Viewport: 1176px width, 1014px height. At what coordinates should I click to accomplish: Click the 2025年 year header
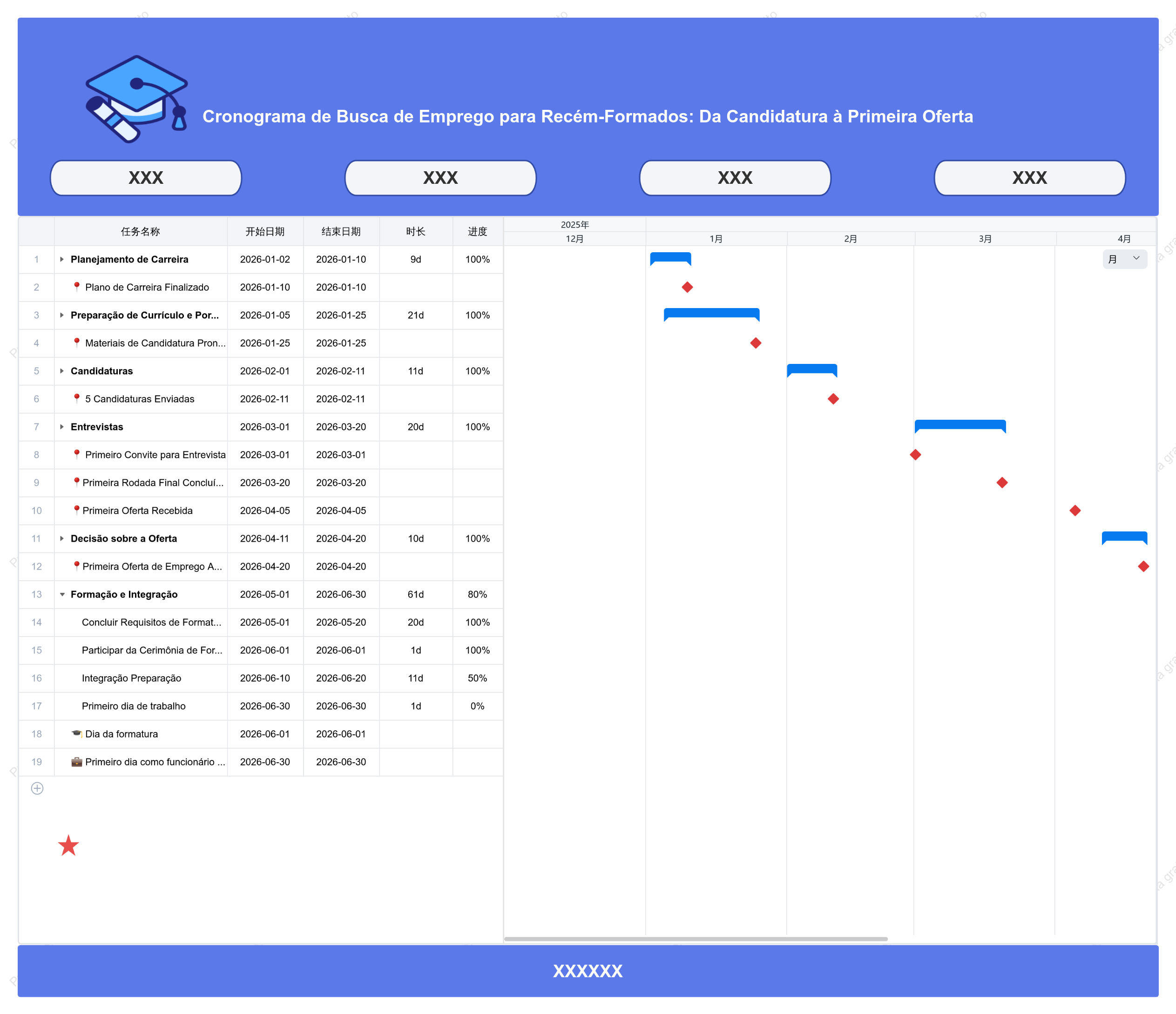click(x=575, y=225)
